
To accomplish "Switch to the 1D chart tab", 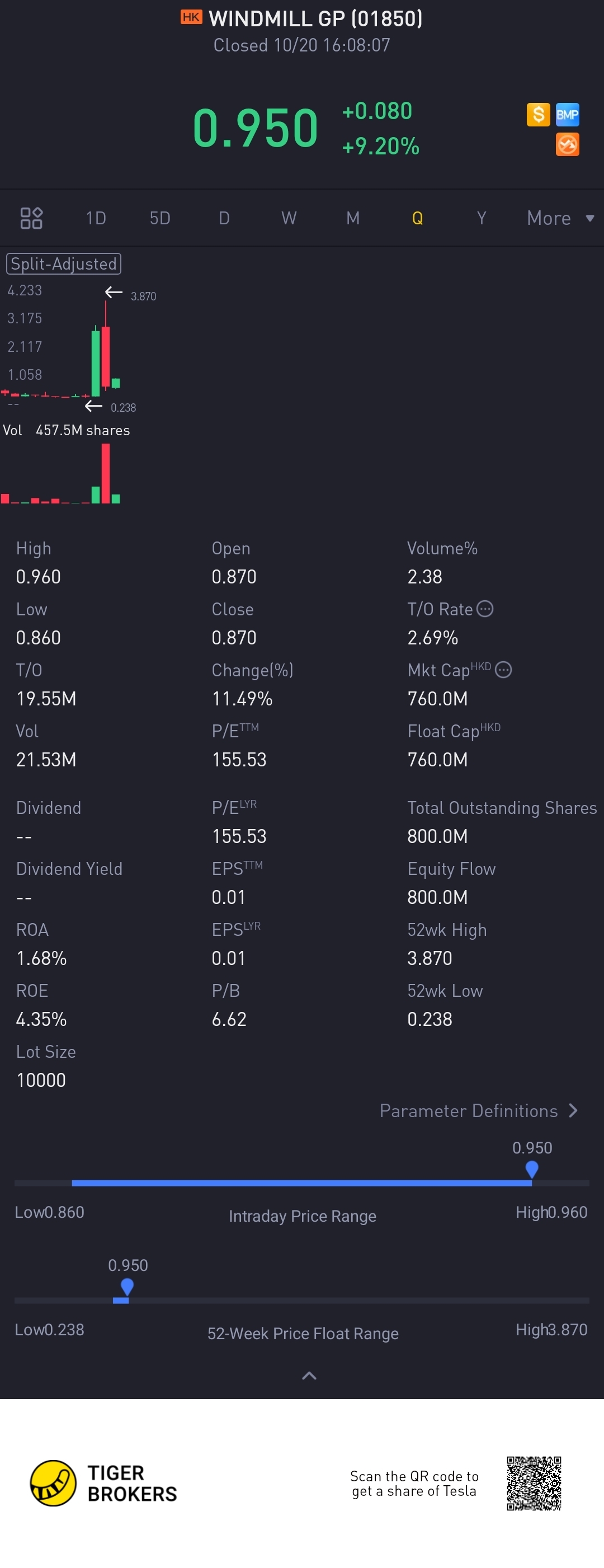I will [x=96, y=218].
